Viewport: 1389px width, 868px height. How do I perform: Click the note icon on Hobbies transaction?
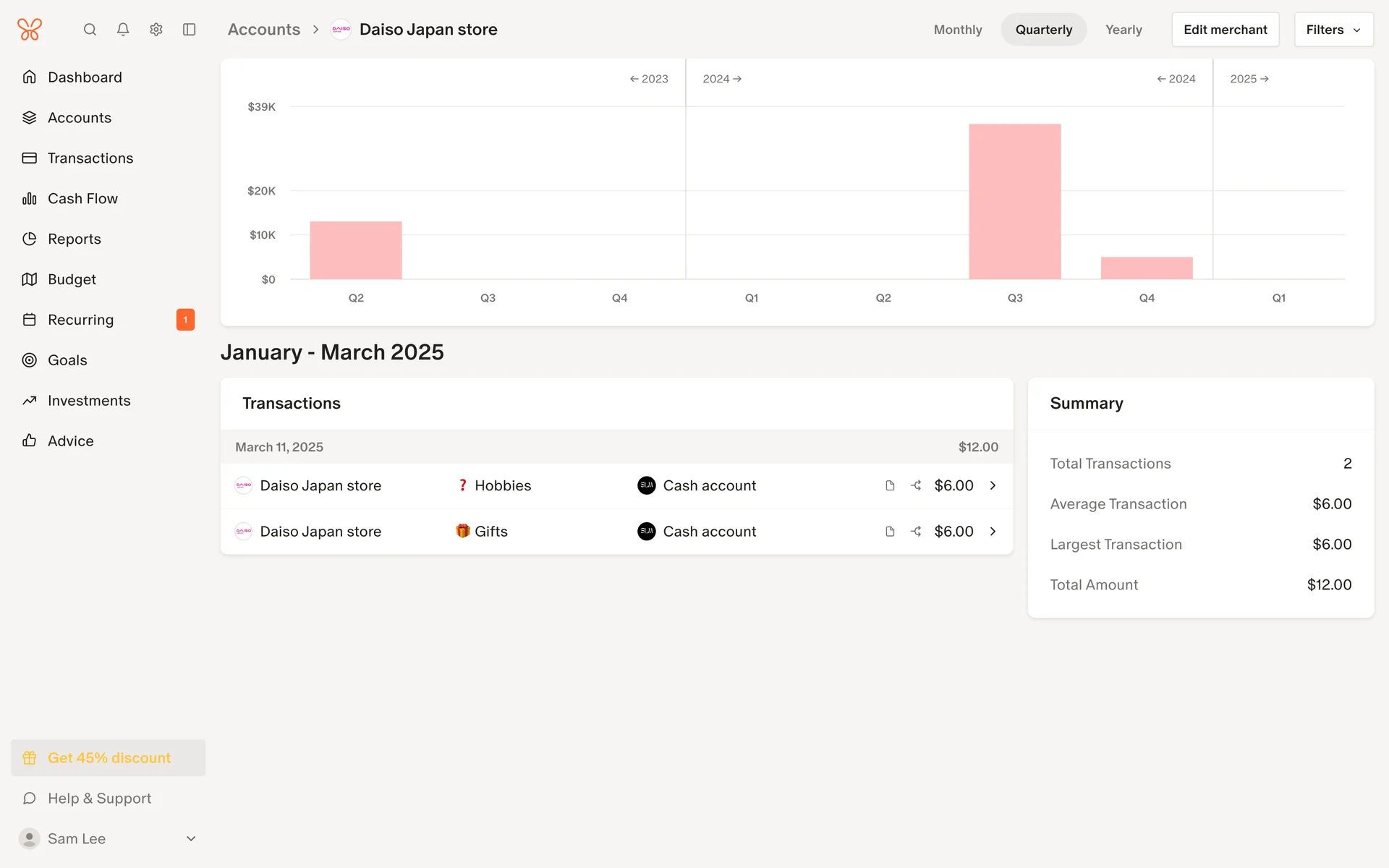pos(890,485)
